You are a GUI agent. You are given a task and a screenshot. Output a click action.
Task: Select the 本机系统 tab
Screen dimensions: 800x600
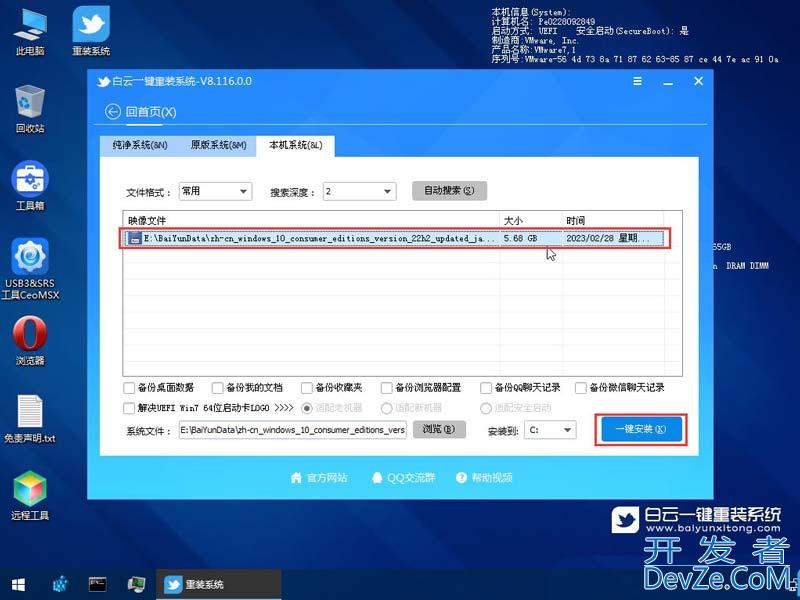click(x=295, y=145)
